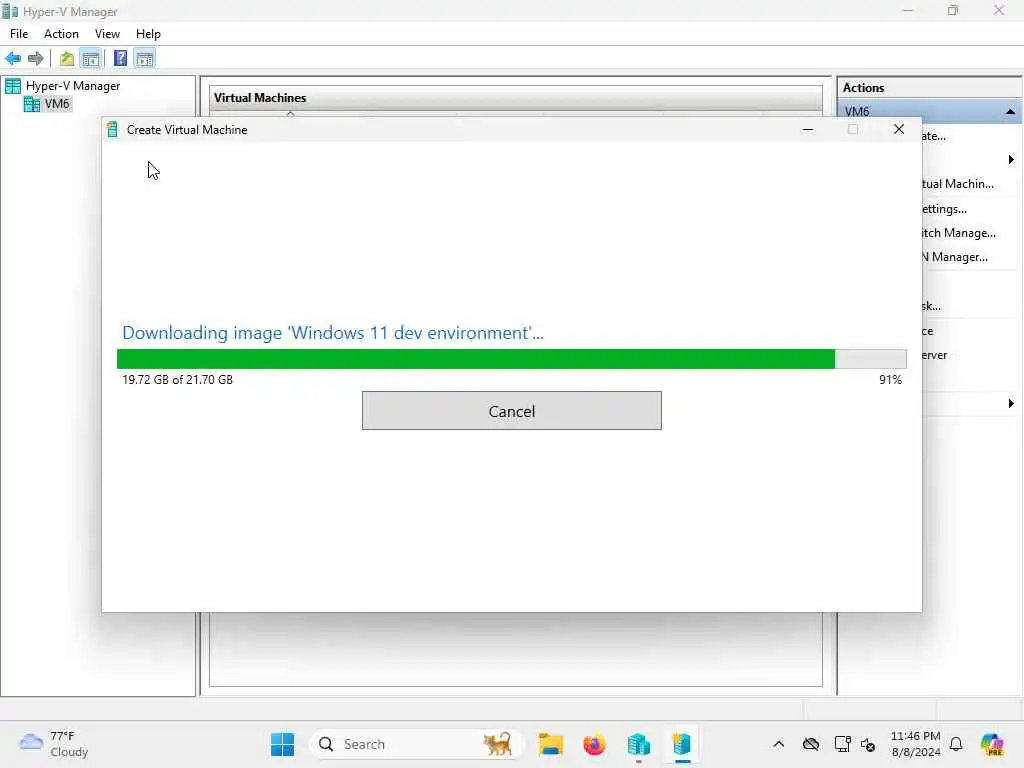
Task: Click the muted volume tray icon
Action: (868, 744)
